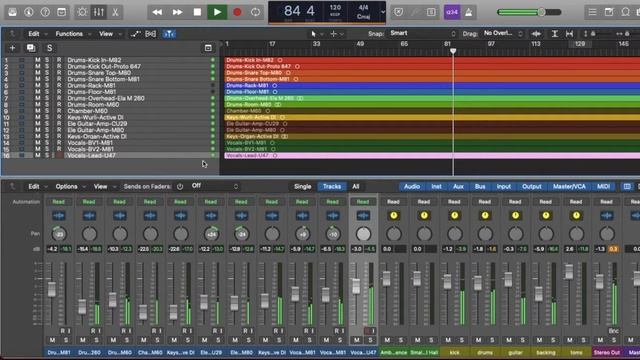Switch mixer to Single view

click(x=302, y=187)
